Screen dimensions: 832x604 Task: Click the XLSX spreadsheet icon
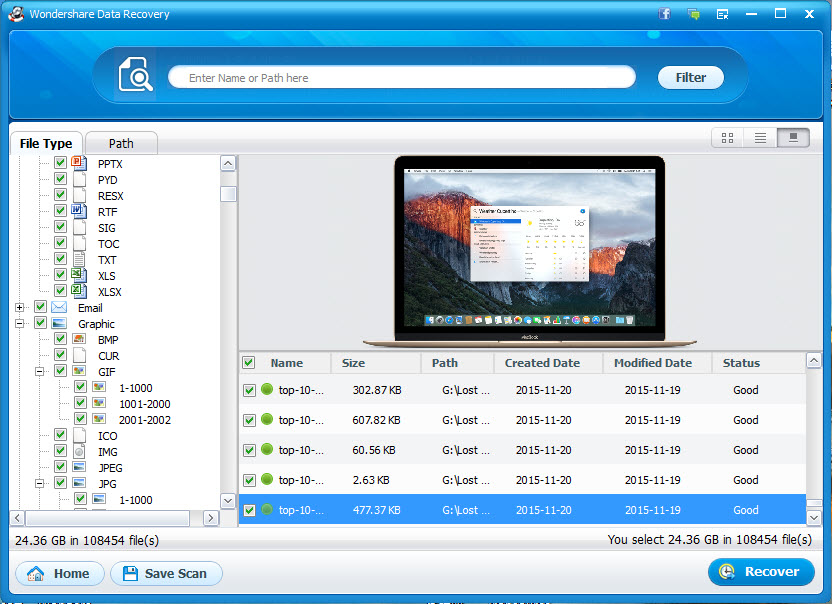click(79, 290)
